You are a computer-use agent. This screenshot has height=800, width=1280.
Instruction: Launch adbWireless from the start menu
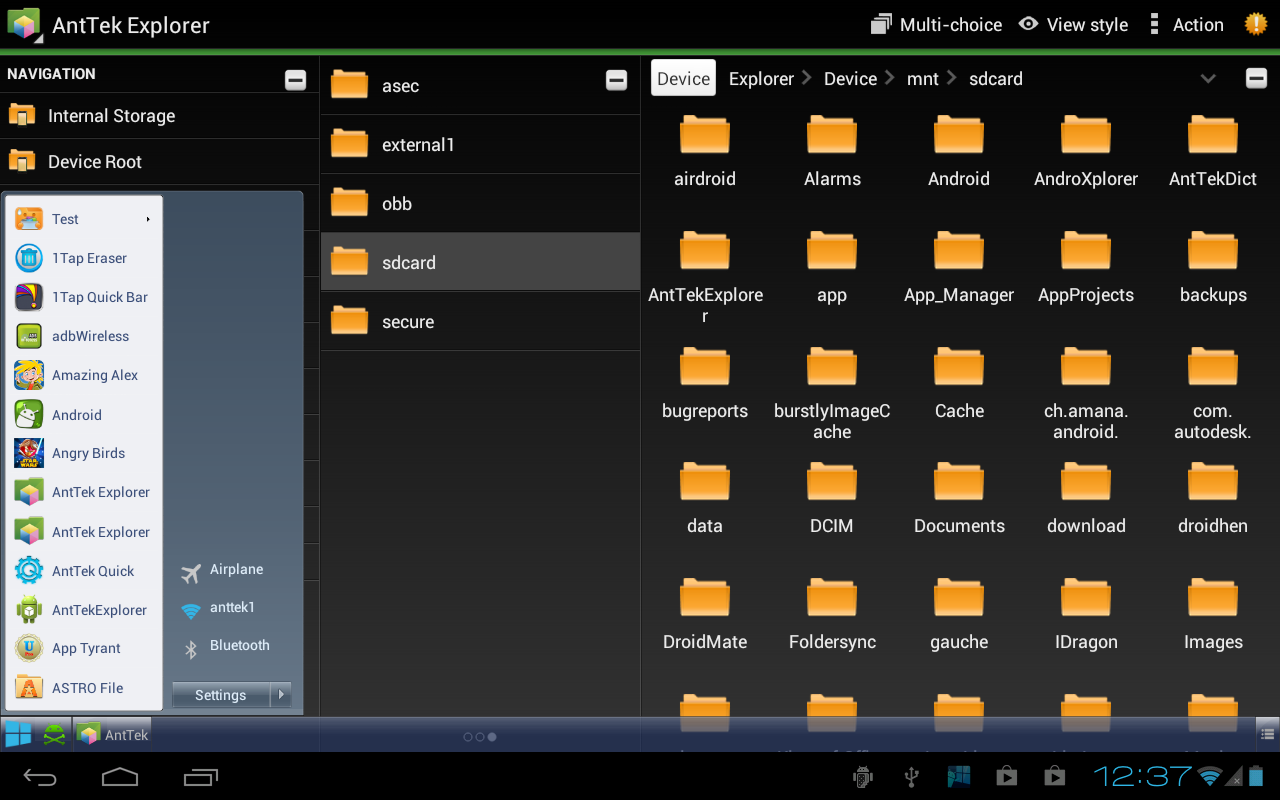coord(84,336)
